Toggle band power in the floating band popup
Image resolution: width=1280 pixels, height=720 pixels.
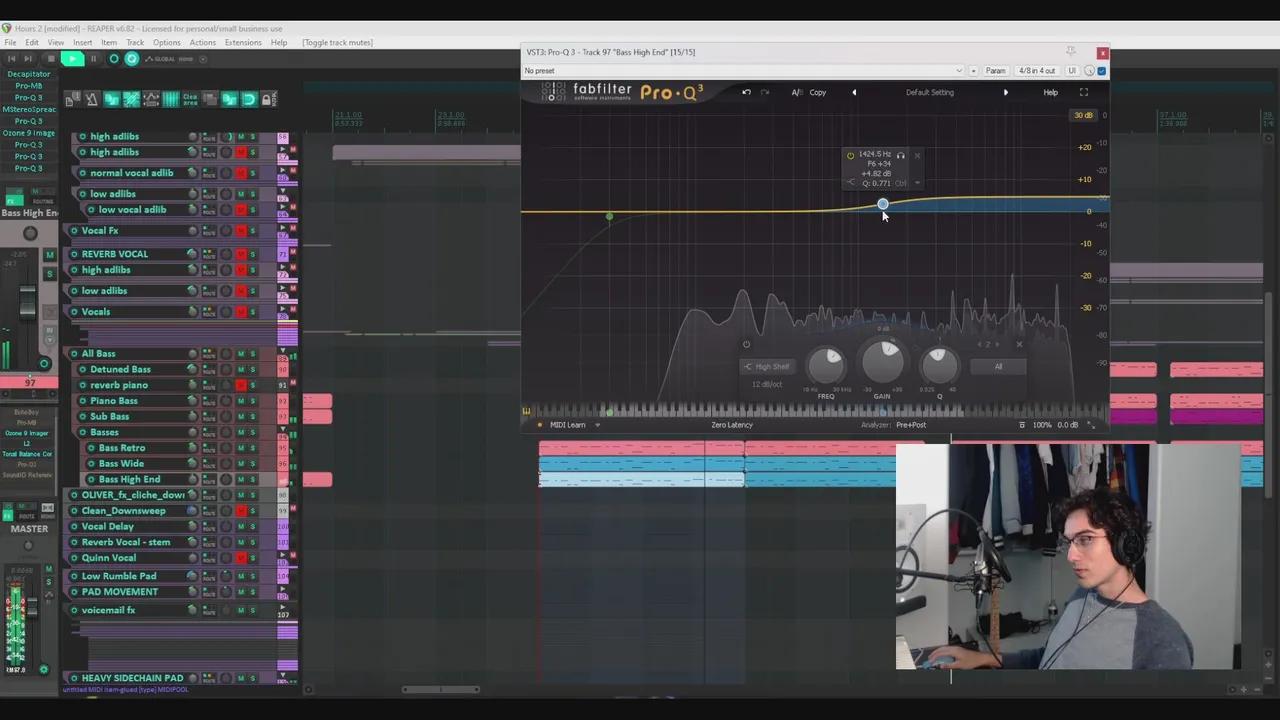click(850, 155)
